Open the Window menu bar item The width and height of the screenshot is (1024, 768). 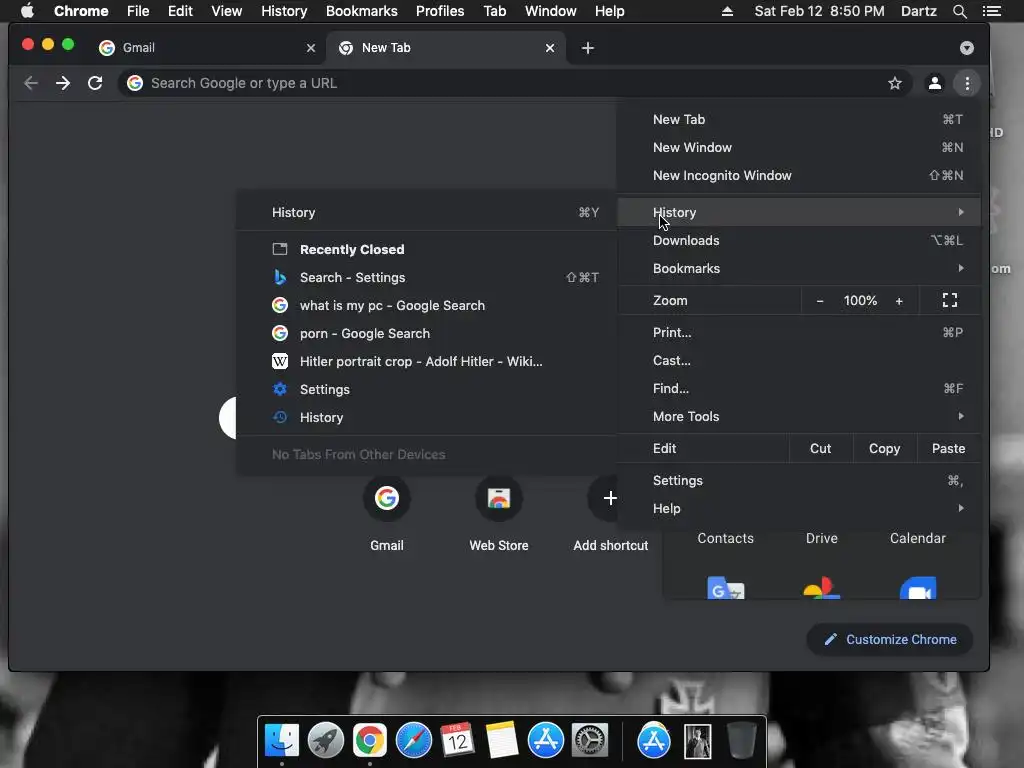551,11
